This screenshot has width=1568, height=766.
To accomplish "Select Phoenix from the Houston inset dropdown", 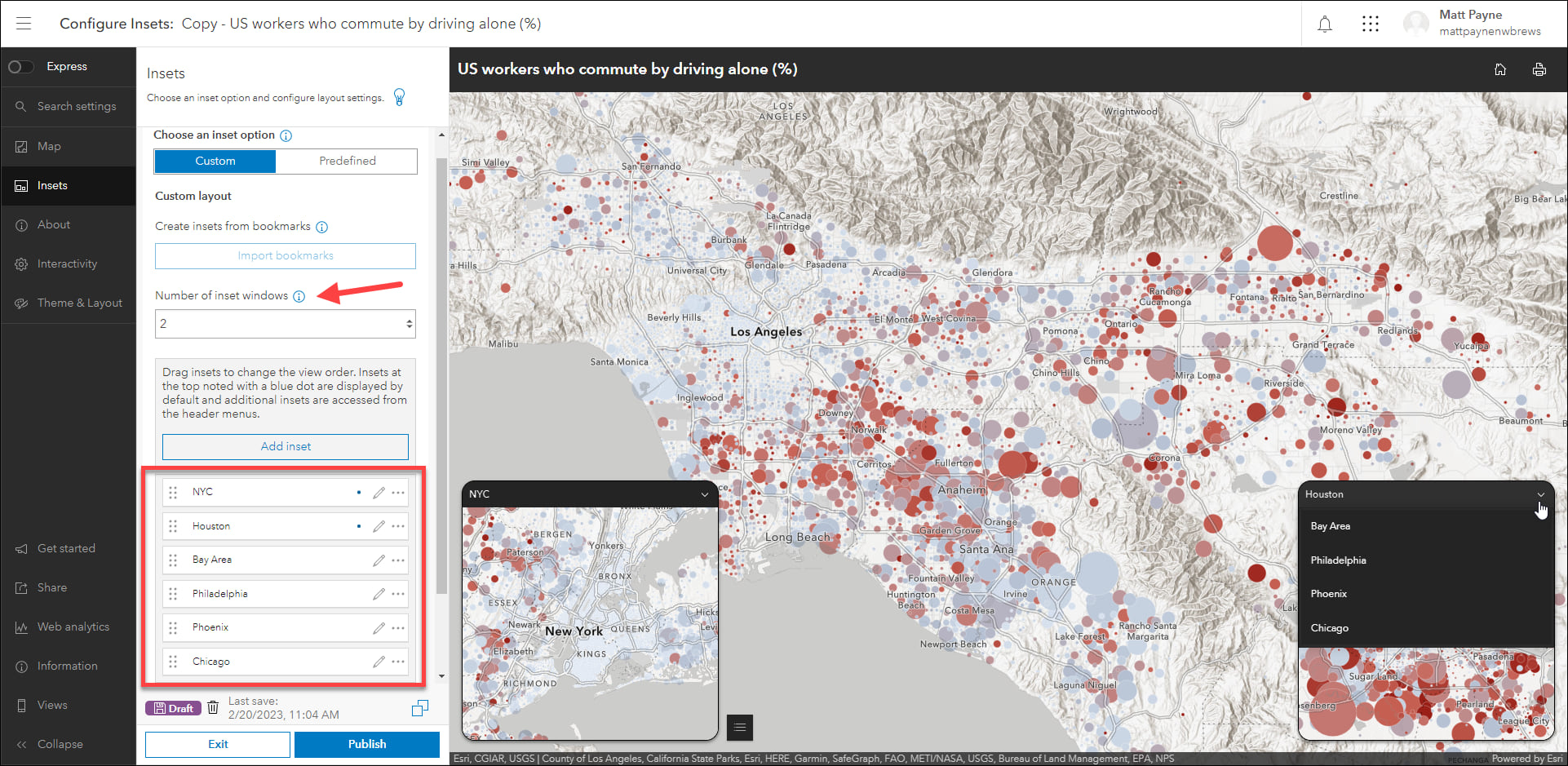I will point(1328,593).
